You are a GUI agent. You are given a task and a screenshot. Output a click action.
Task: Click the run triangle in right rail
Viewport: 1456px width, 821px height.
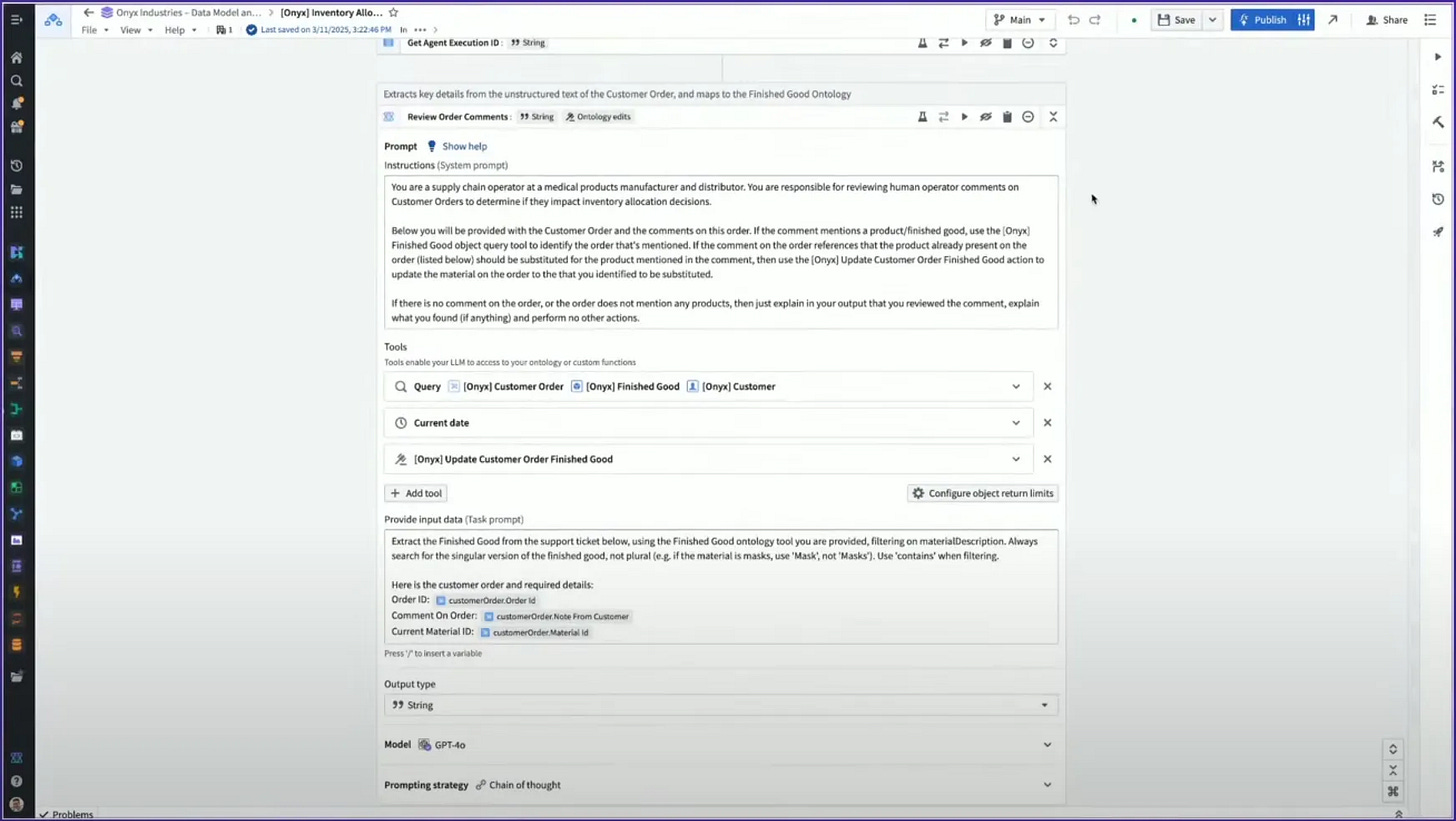(x=1438, y=57)
